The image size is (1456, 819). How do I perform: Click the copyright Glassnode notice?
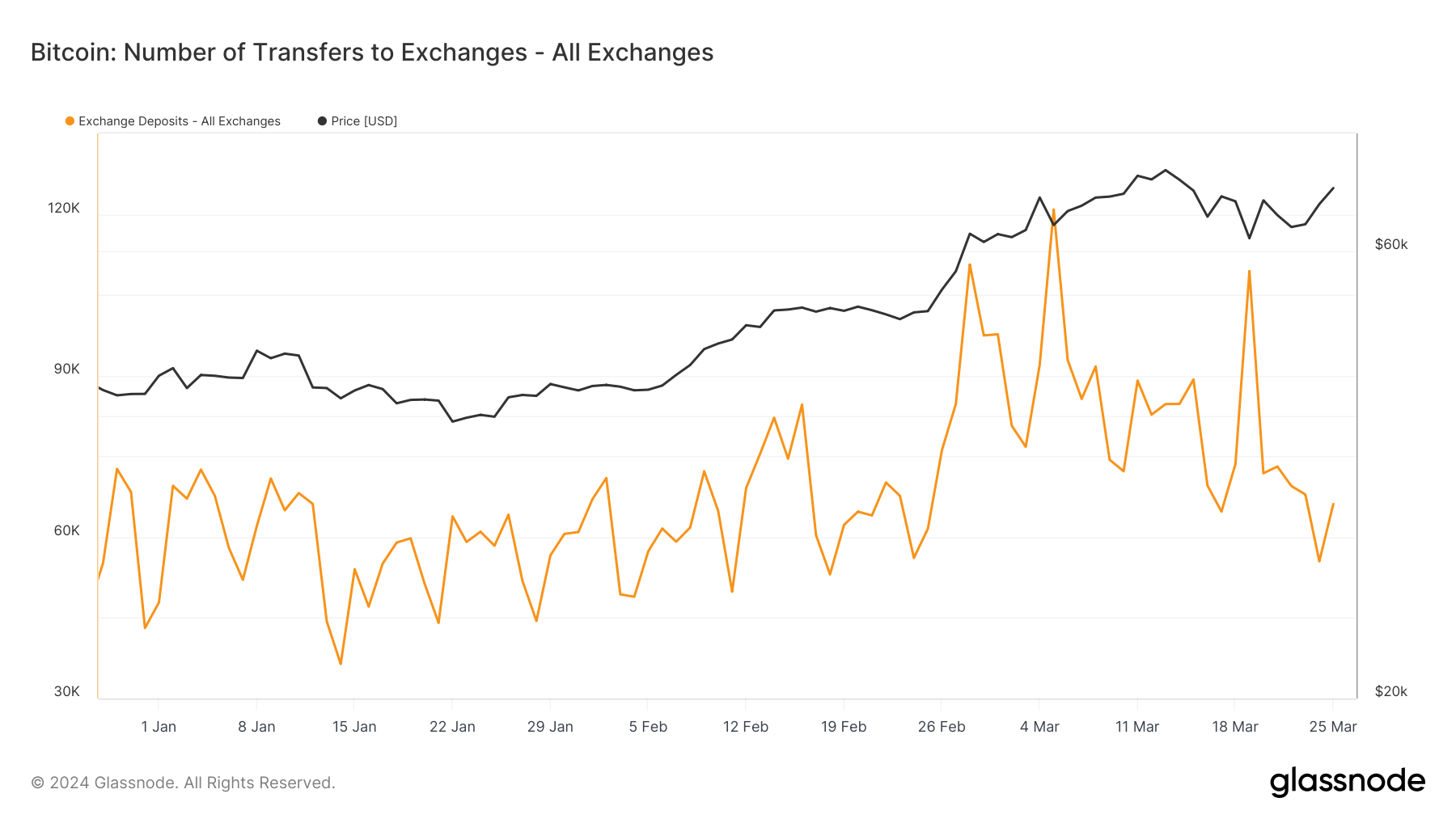(x=183, y=783)
